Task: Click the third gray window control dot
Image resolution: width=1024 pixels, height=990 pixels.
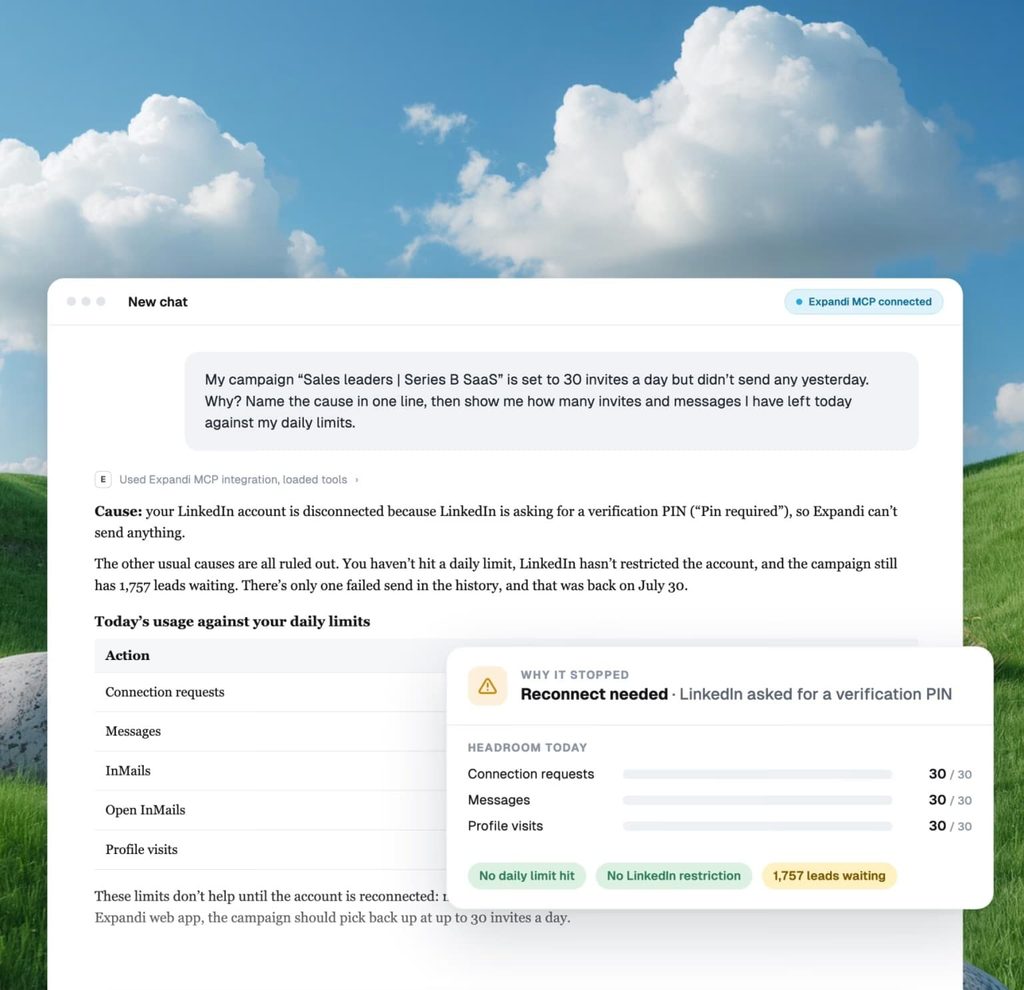Action: [x=101, y=301]
